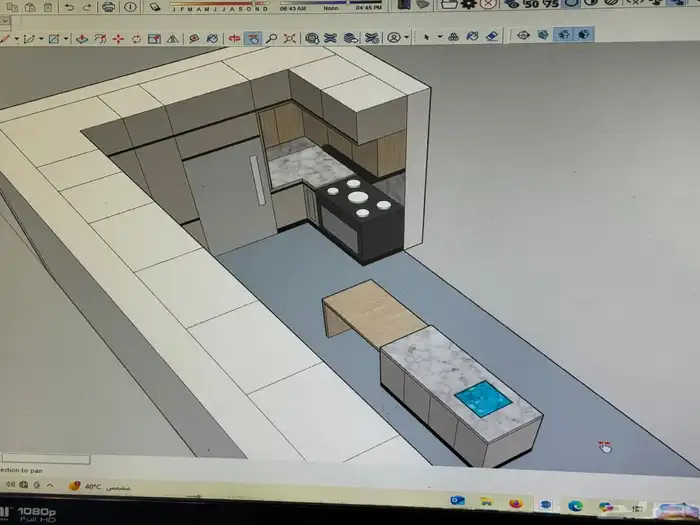Select the Rectangle shape tool

tap(54, 39)
